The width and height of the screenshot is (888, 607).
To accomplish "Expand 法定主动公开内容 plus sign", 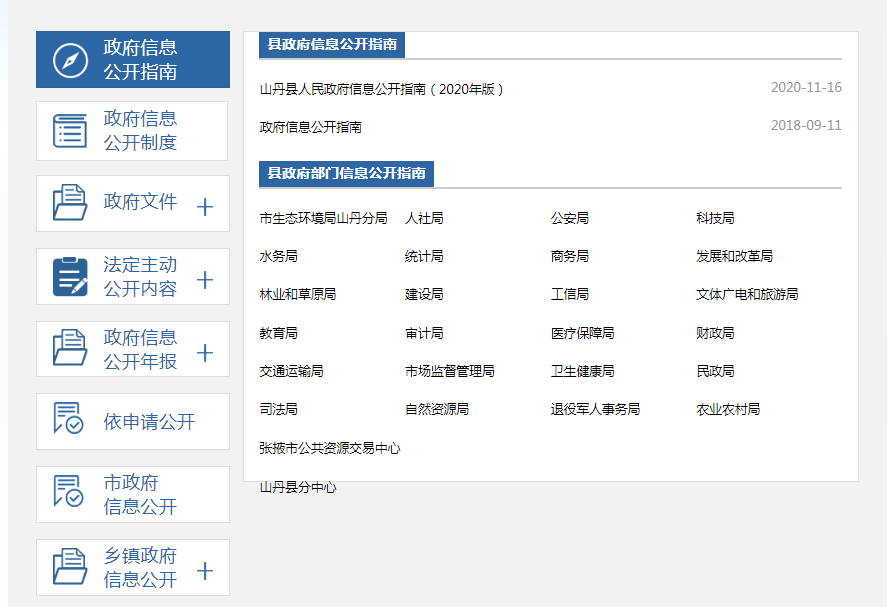I will 205,280.
